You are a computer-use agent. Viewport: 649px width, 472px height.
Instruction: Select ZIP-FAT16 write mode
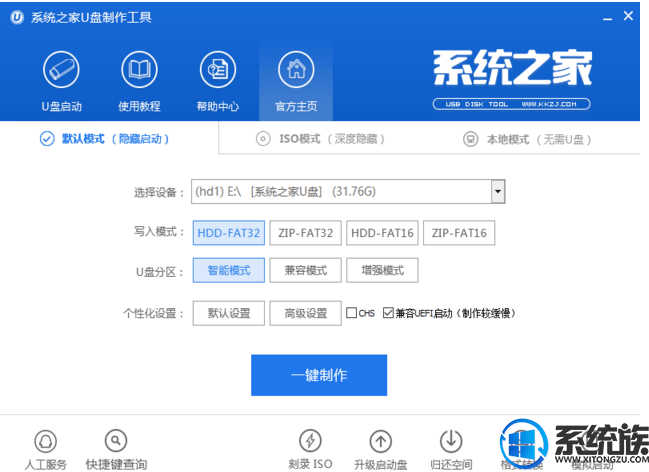(x=459, y=233)
